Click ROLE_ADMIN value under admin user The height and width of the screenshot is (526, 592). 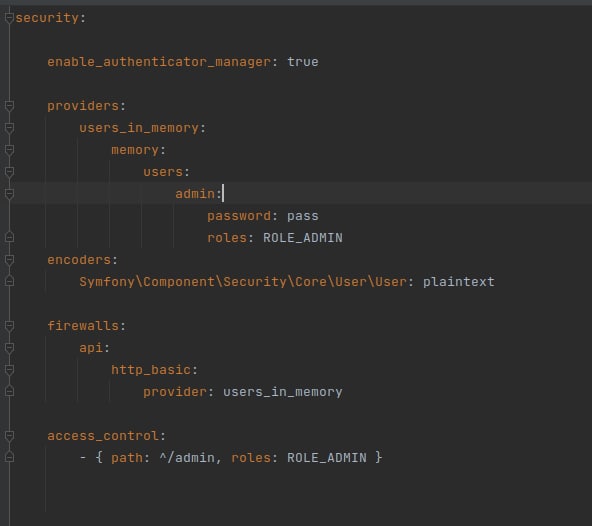pyautogui.click(x=303, y=238)
